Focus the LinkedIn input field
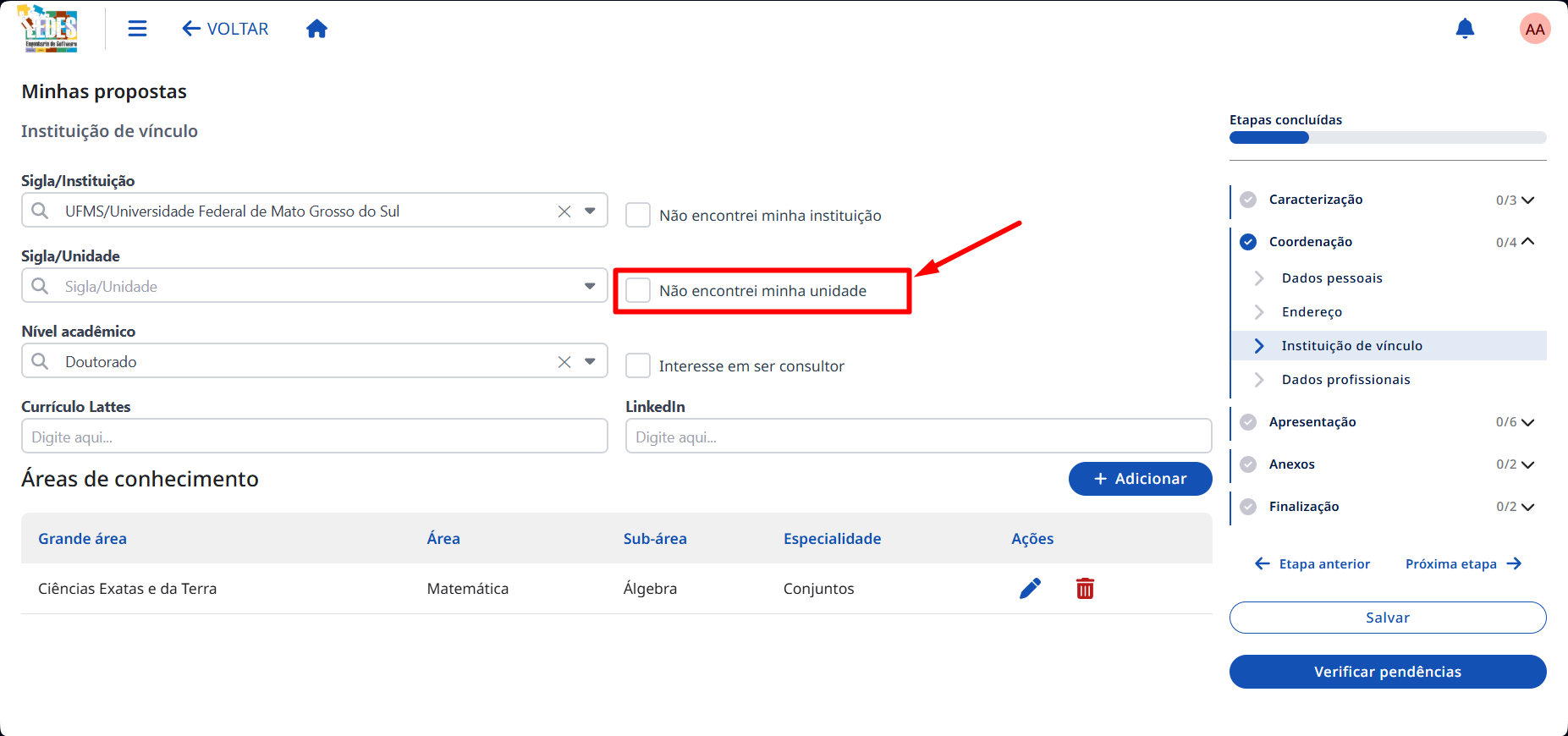 [x=919, y=437]
